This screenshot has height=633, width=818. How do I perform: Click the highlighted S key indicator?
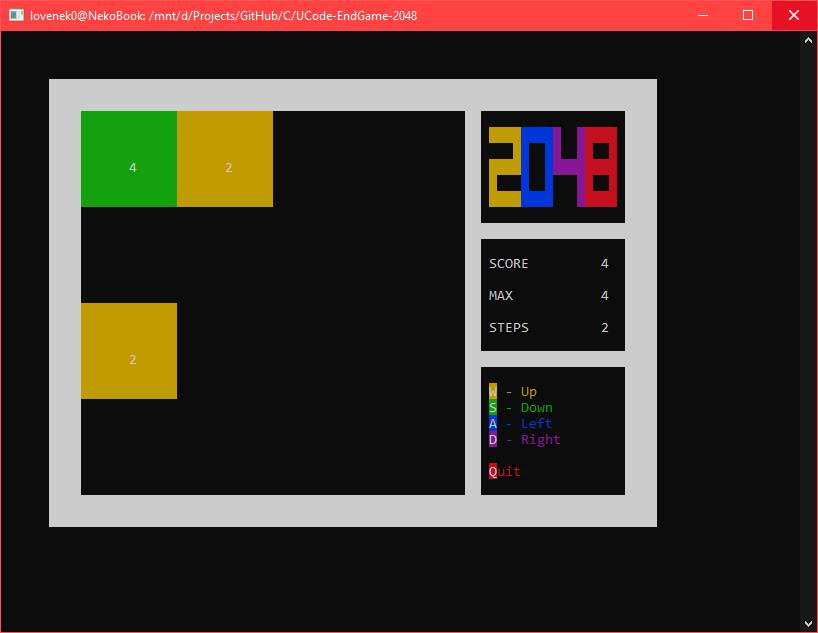[493, 407]
